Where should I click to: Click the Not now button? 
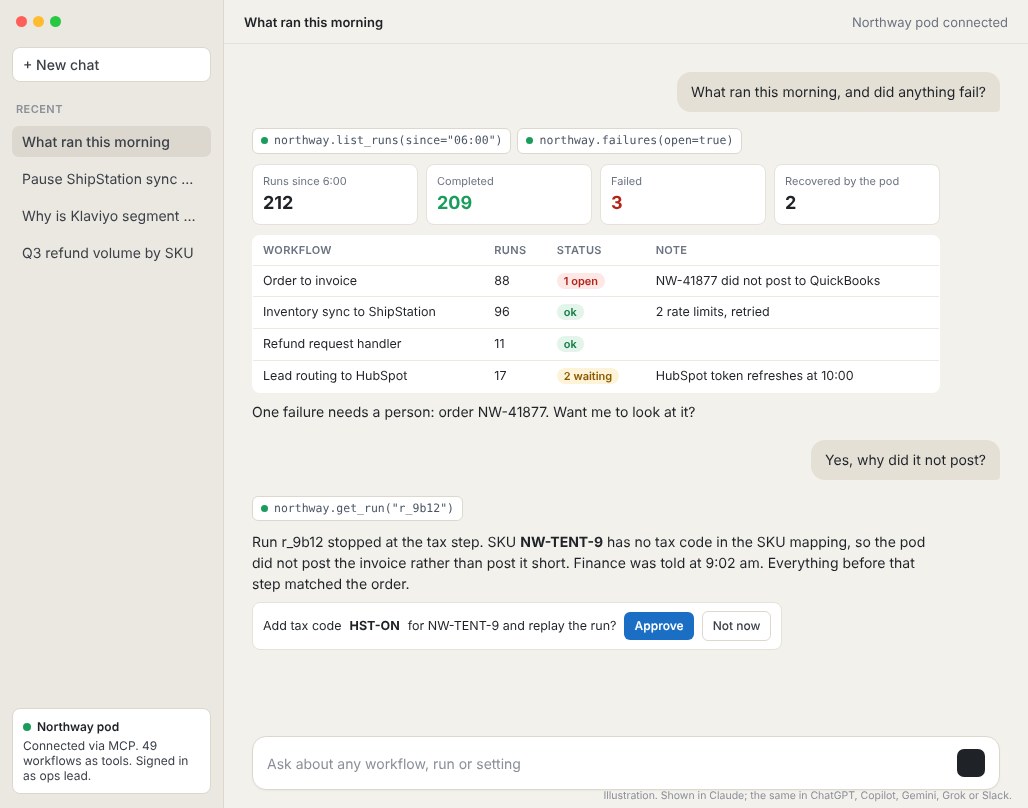(x=736, y=626)
